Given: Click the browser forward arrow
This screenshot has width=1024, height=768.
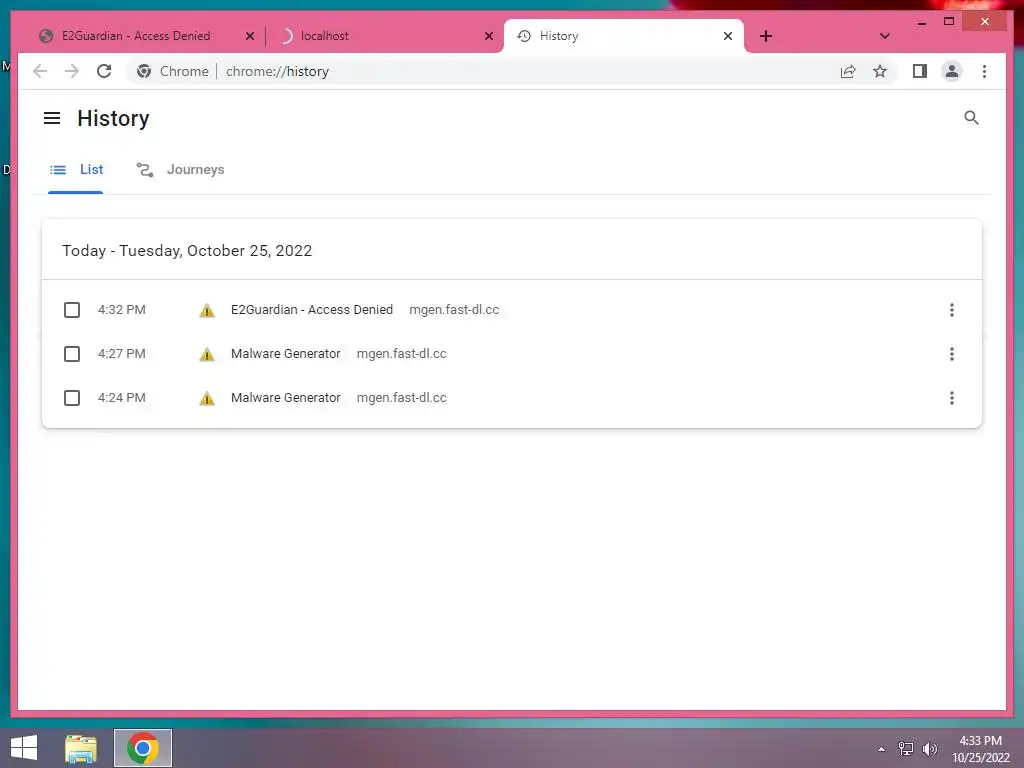Looking at the screenshot, I should (72, 71).
